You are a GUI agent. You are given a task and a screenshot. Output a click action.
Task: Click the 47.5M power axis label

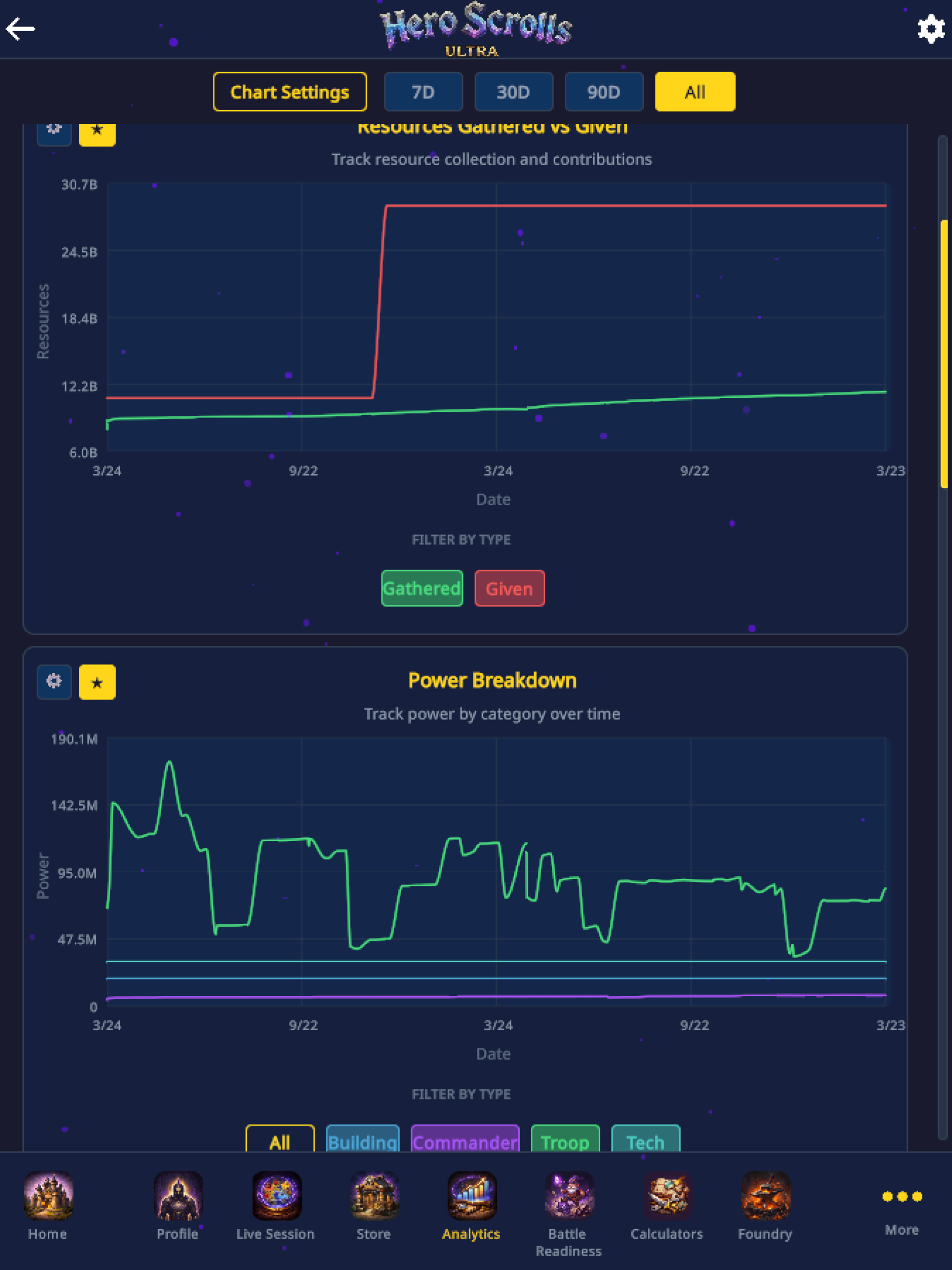[77, 940]
